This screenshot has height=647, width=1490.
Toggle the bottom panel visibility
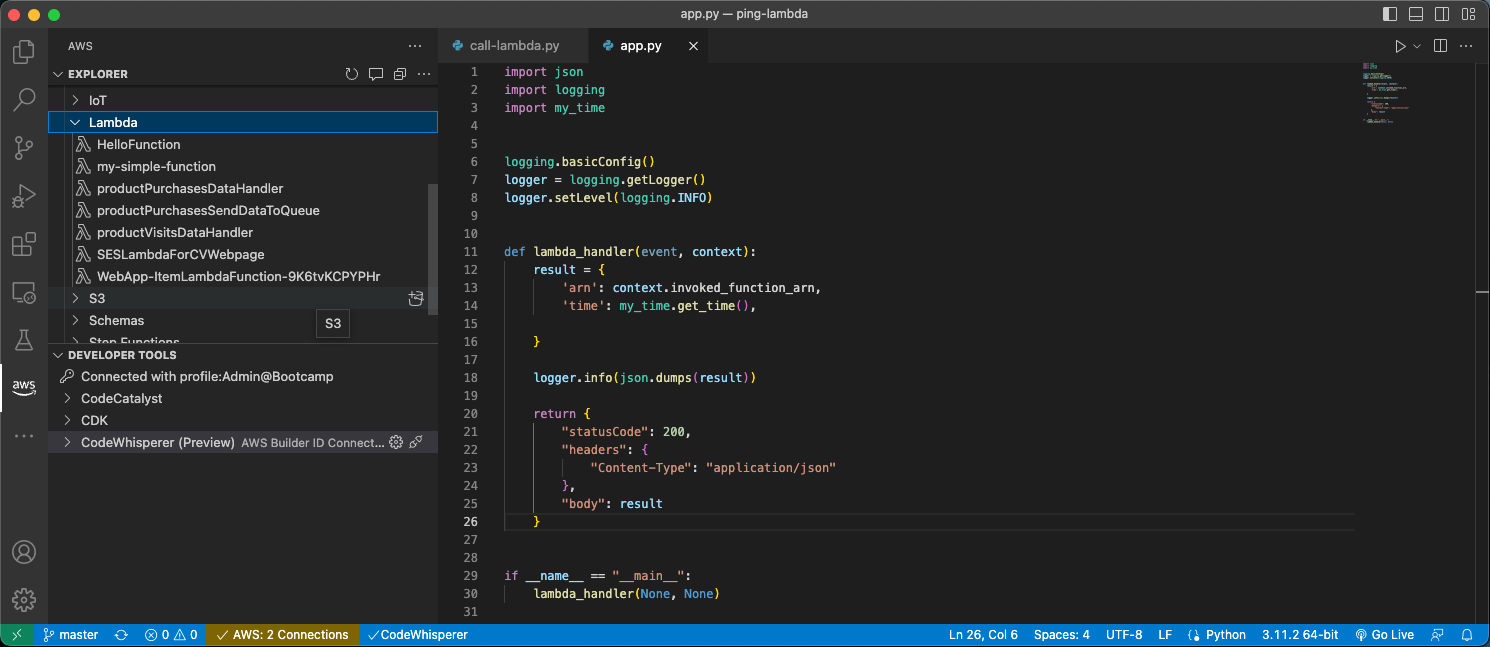coord(1416,14)
